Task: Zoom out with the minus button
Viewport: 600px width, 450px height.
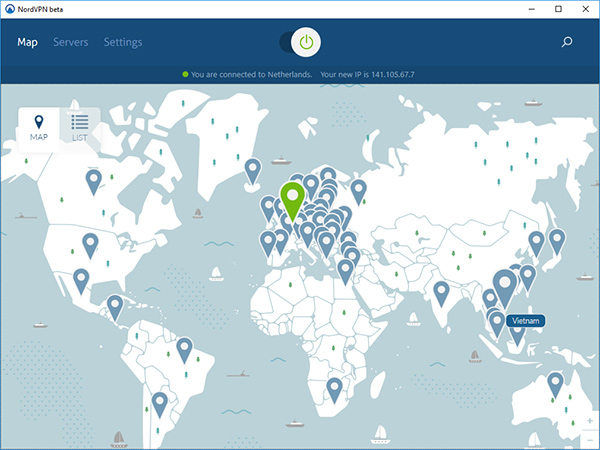Action: [590, 440]
